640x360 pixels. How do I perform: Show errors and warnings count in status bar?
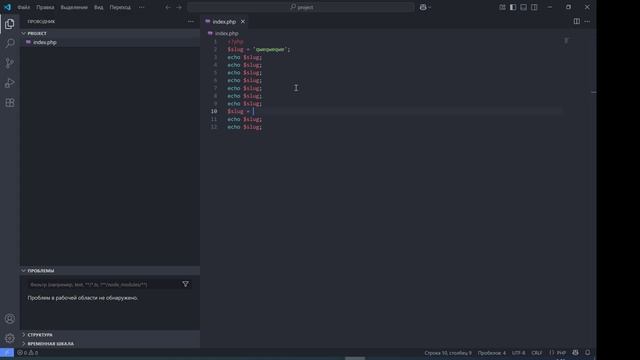[x=28, y=353]
